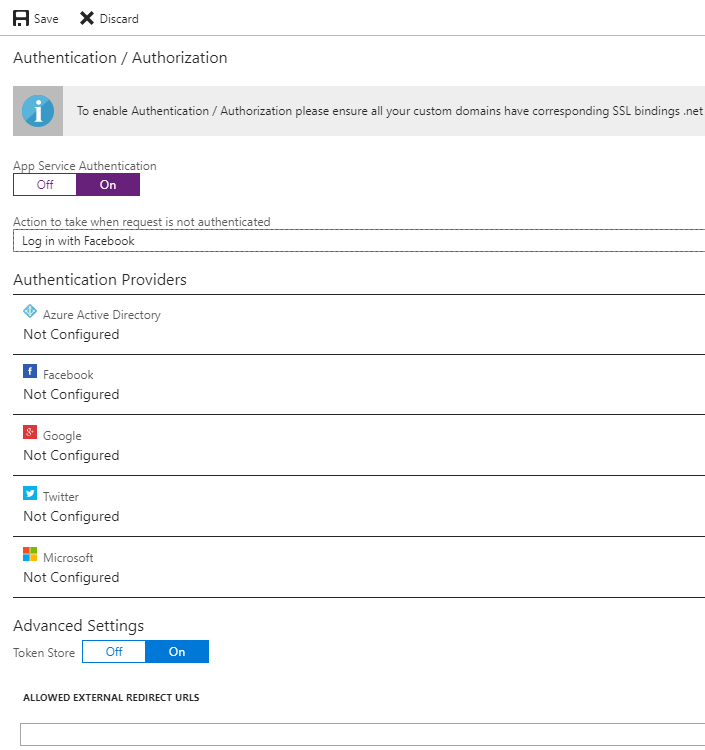The height and width of the screenshot is (750, 705).
Task: Click the blue information icon
Action: coord(38,111)
